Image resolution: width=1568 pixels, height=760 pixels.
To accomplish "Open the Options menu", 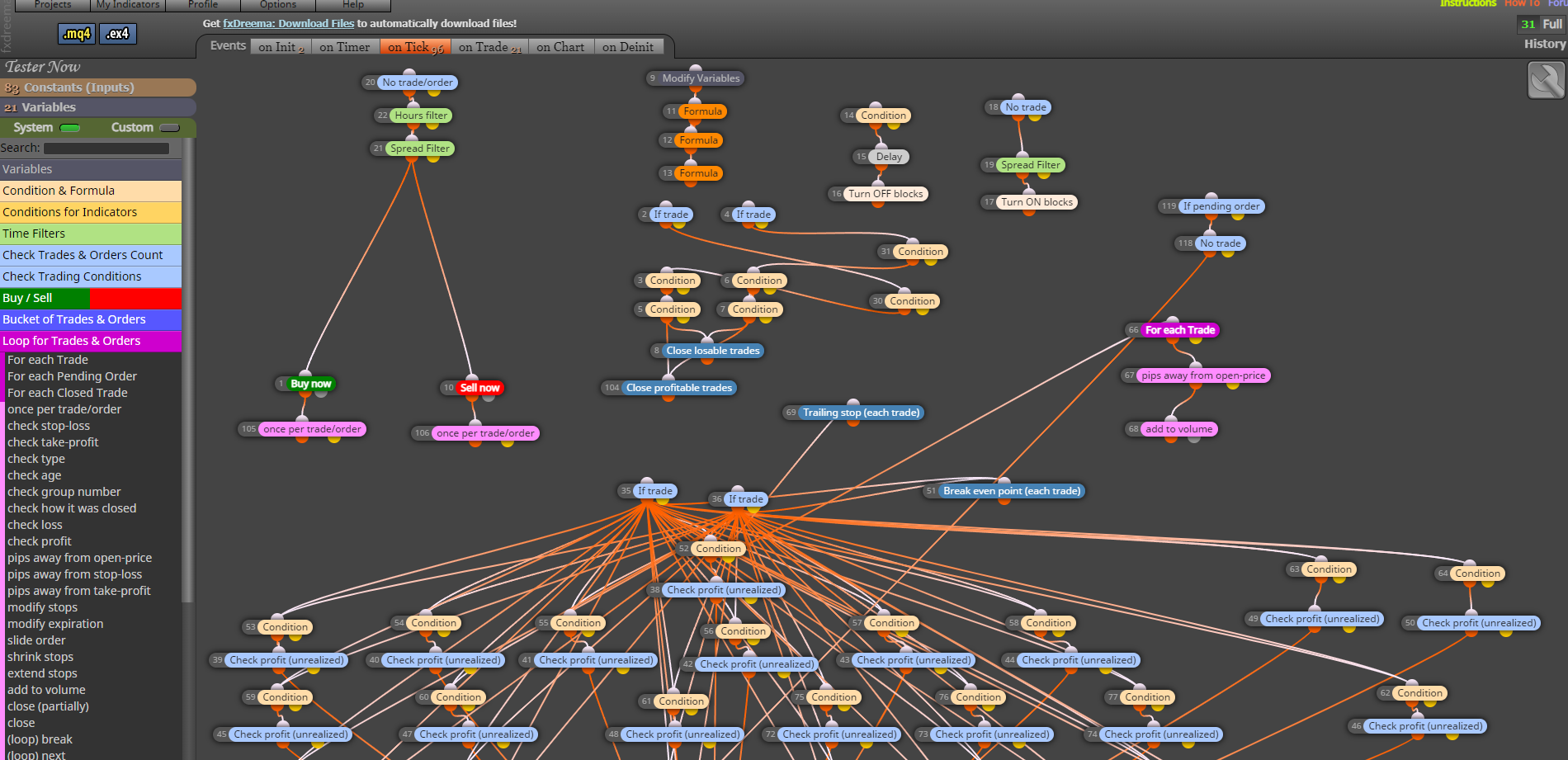I will pos(278,5).
